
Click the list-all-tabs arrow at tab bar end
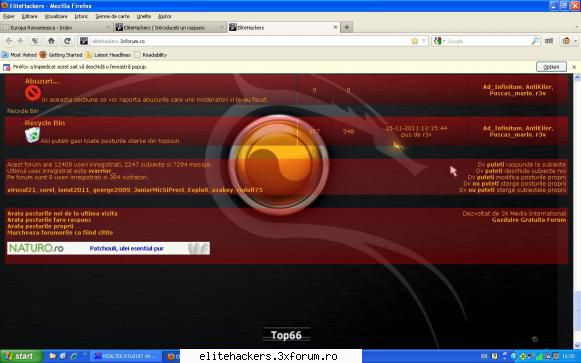(x=577, y=27)
